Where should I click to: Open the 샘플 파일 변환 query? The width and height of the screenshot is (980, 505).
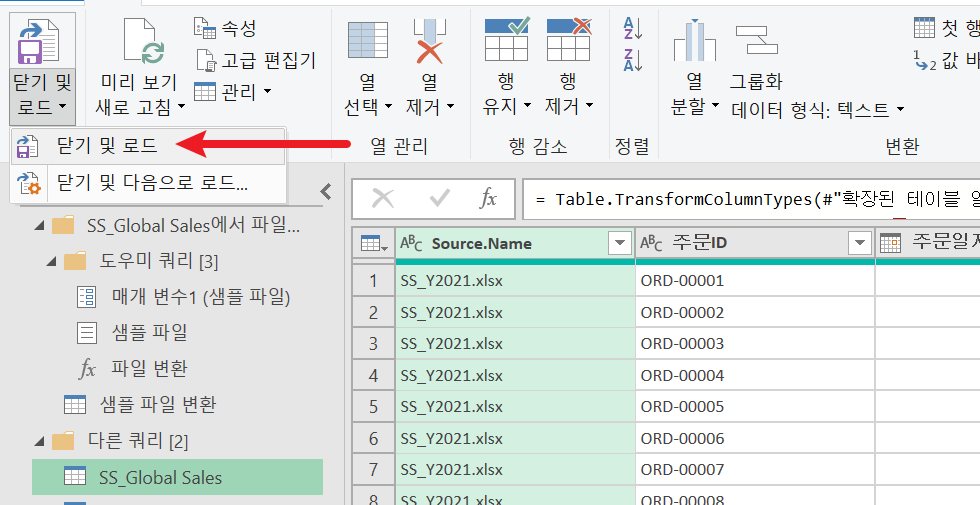click(x=158, y=404)
